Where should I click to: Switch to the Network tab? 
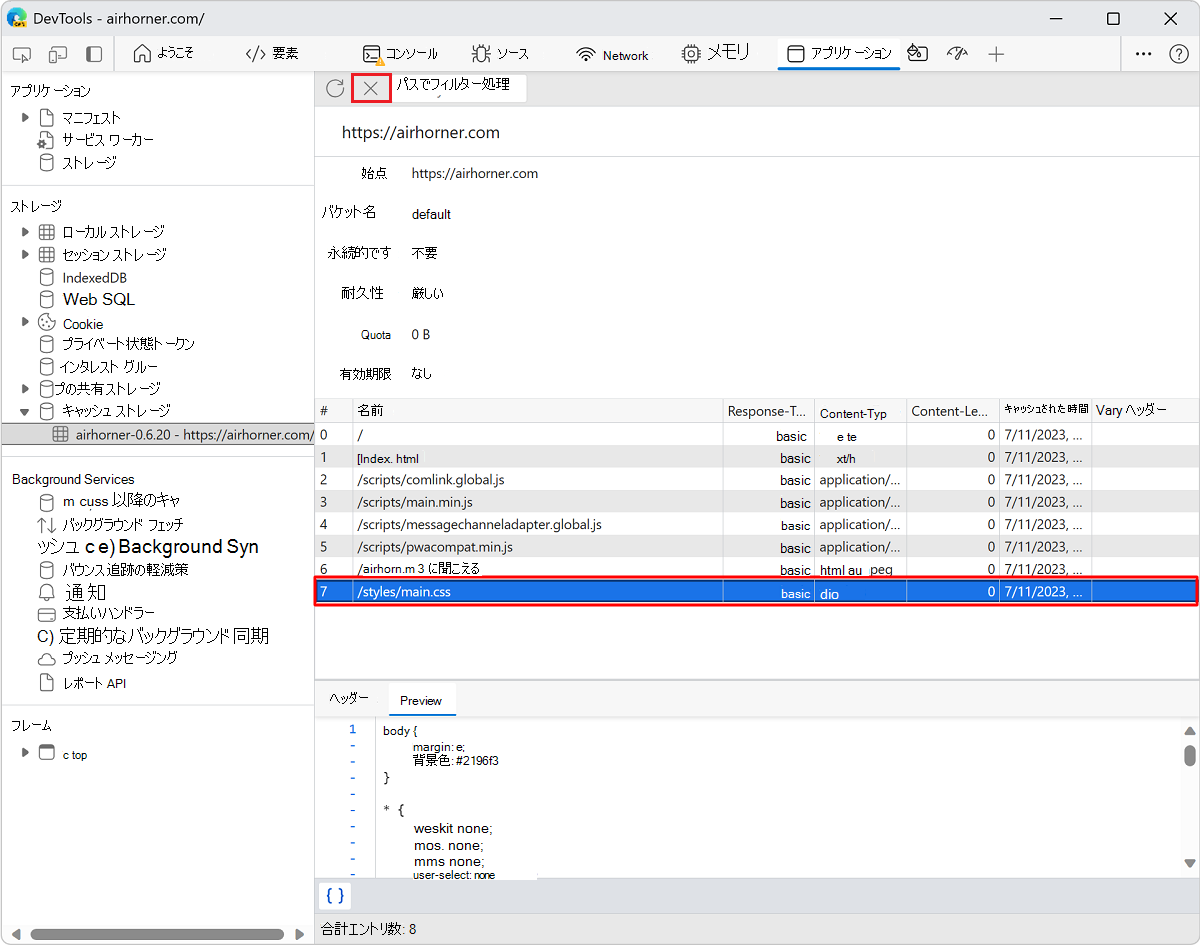(613, 55)
